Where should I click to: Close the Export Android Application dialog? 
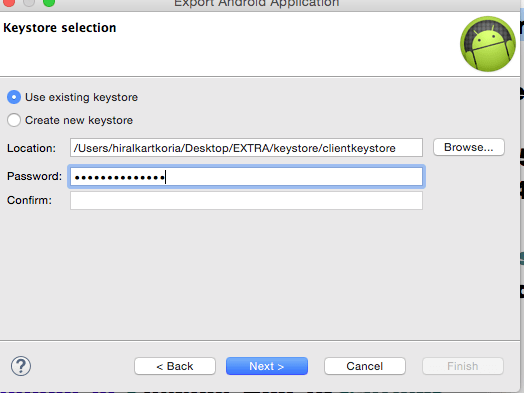(x=8, y=3)
